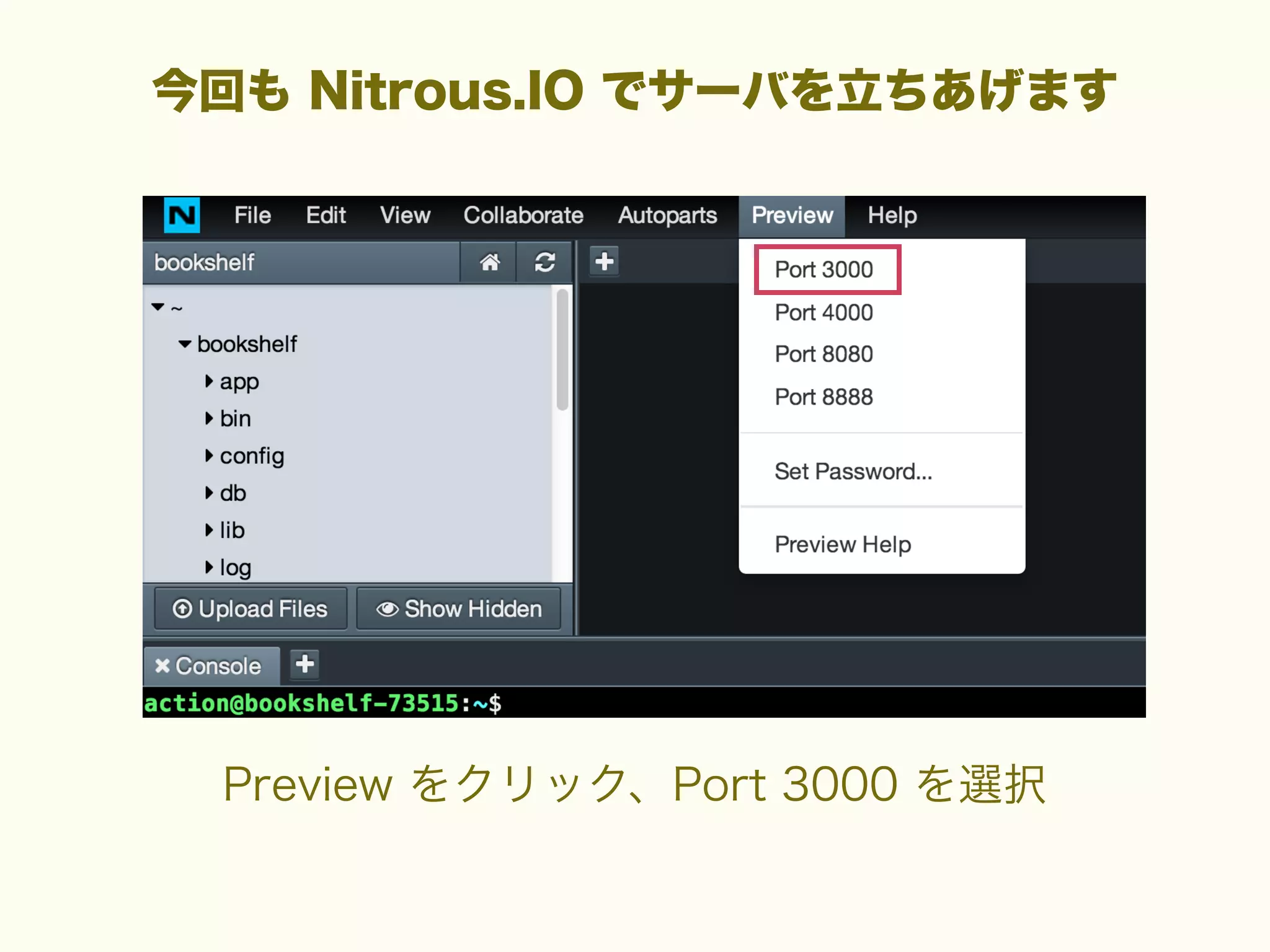Expand the app folder arrow
This screenshot has height=952, width=1270.
click(209, 381)
